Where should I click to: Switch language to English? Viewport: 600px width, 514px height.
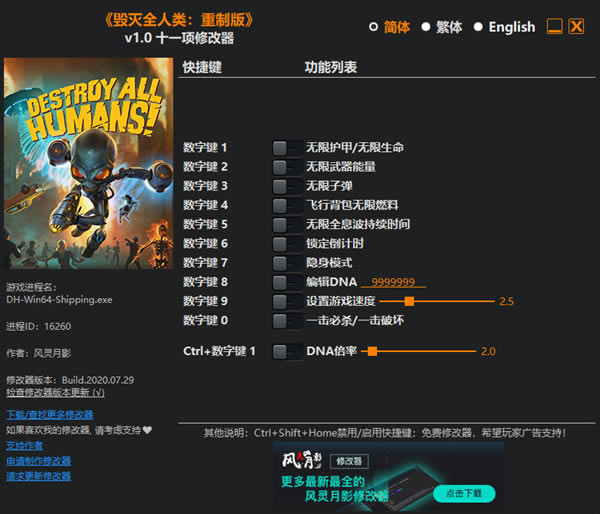coord(478,27)
